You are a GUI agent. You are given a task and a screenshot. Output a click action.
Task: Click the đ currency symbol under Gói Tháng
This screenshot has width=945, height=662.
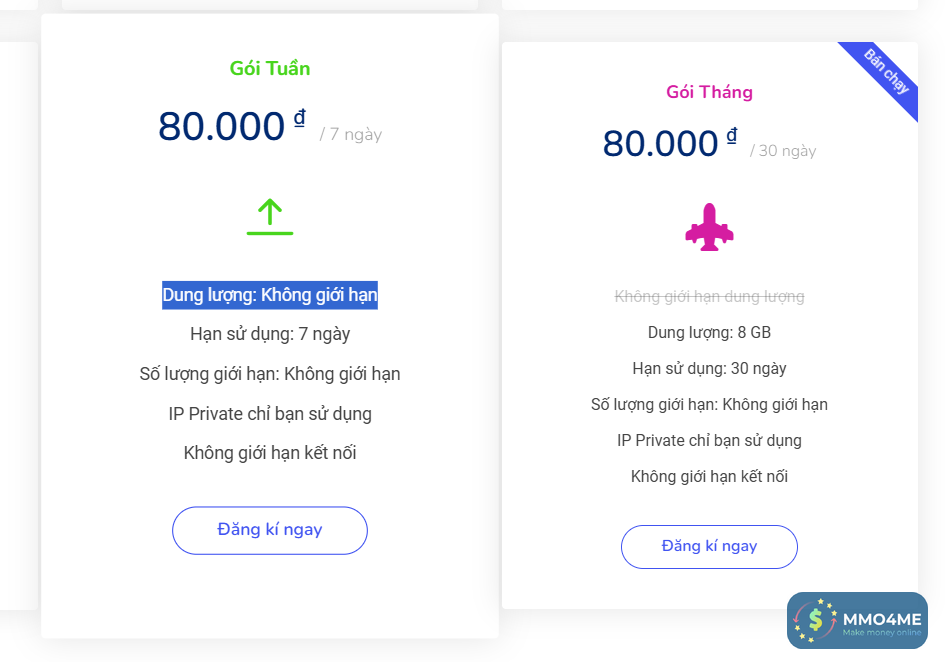click(732, 136)
